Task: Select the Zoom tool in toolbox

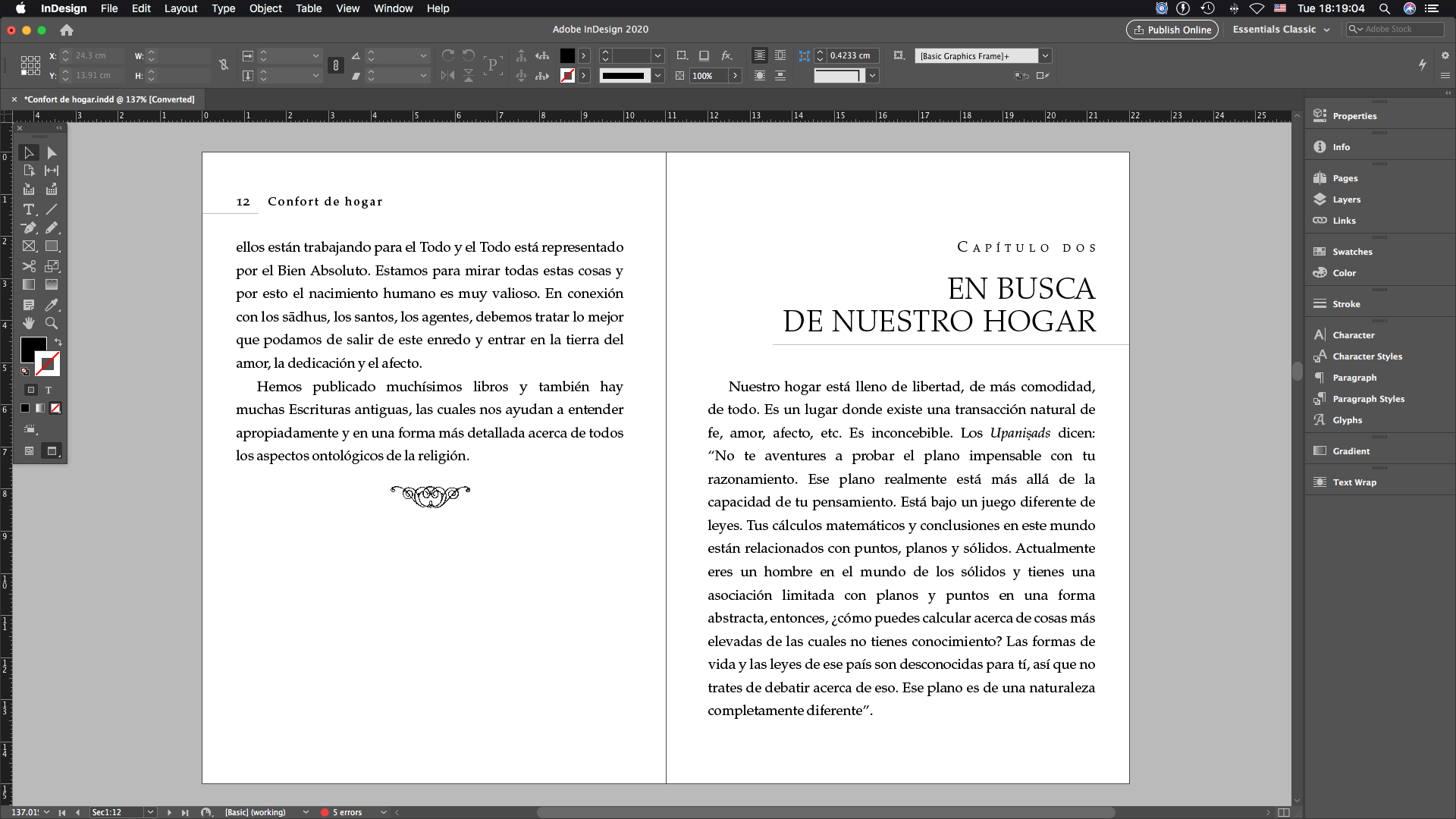Action: (52, 323)
